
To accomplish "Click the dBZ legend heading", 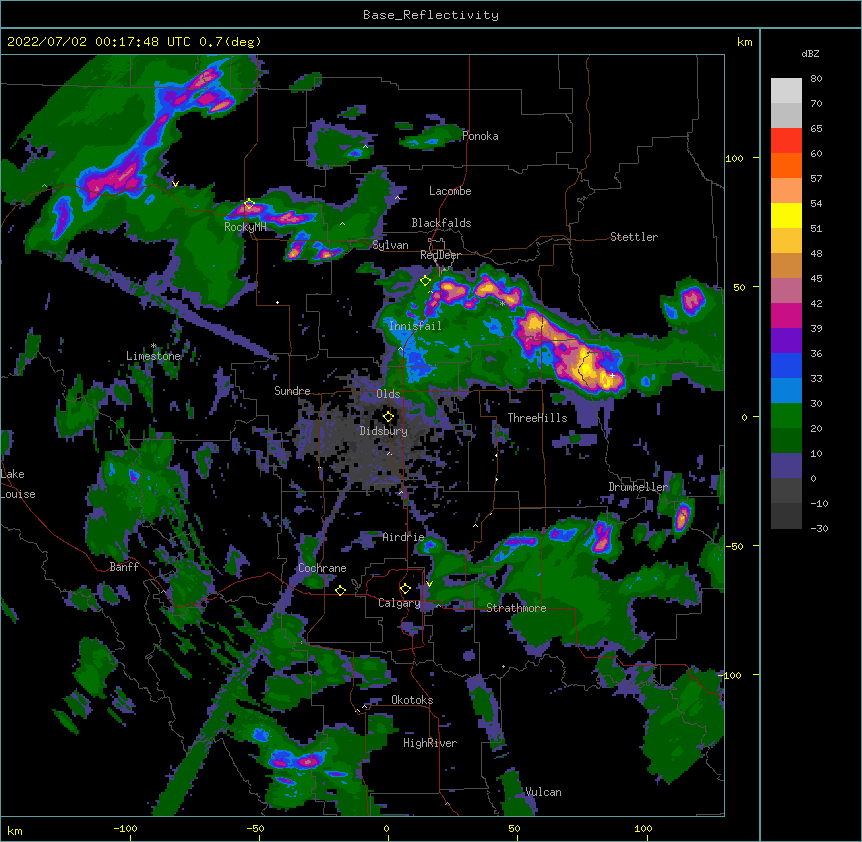I will [x=810, y=54].
